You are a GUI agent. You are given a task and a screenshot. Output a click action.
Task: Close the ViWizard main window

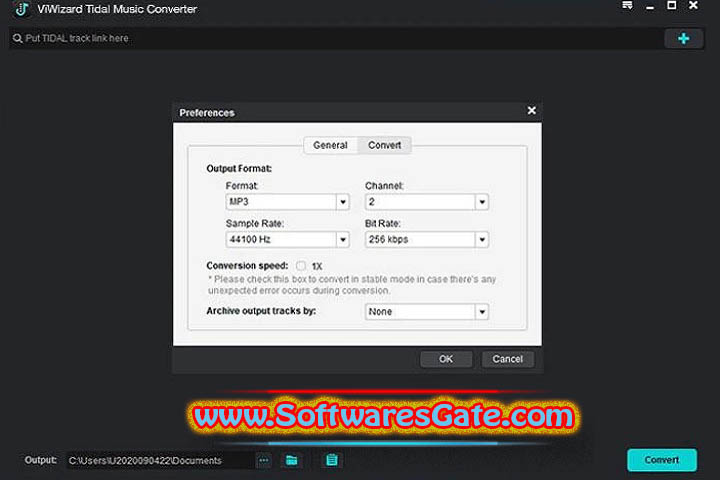point(693,6)
